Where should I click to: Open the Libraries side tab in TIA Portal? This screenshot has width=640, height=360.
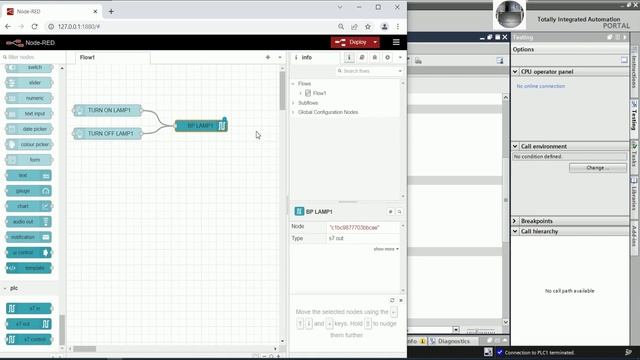point(634,195)
